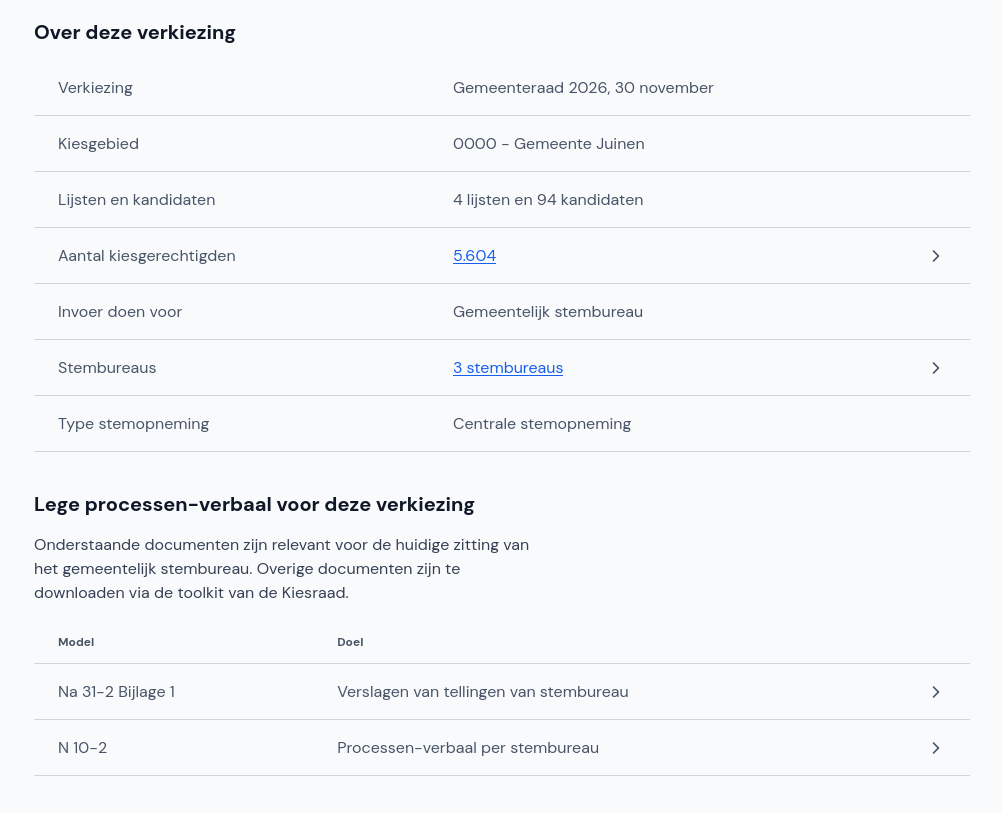The image size is (1002, 813).
Task: Open the N 10-2 row chevron
Action: click(936, 748)
